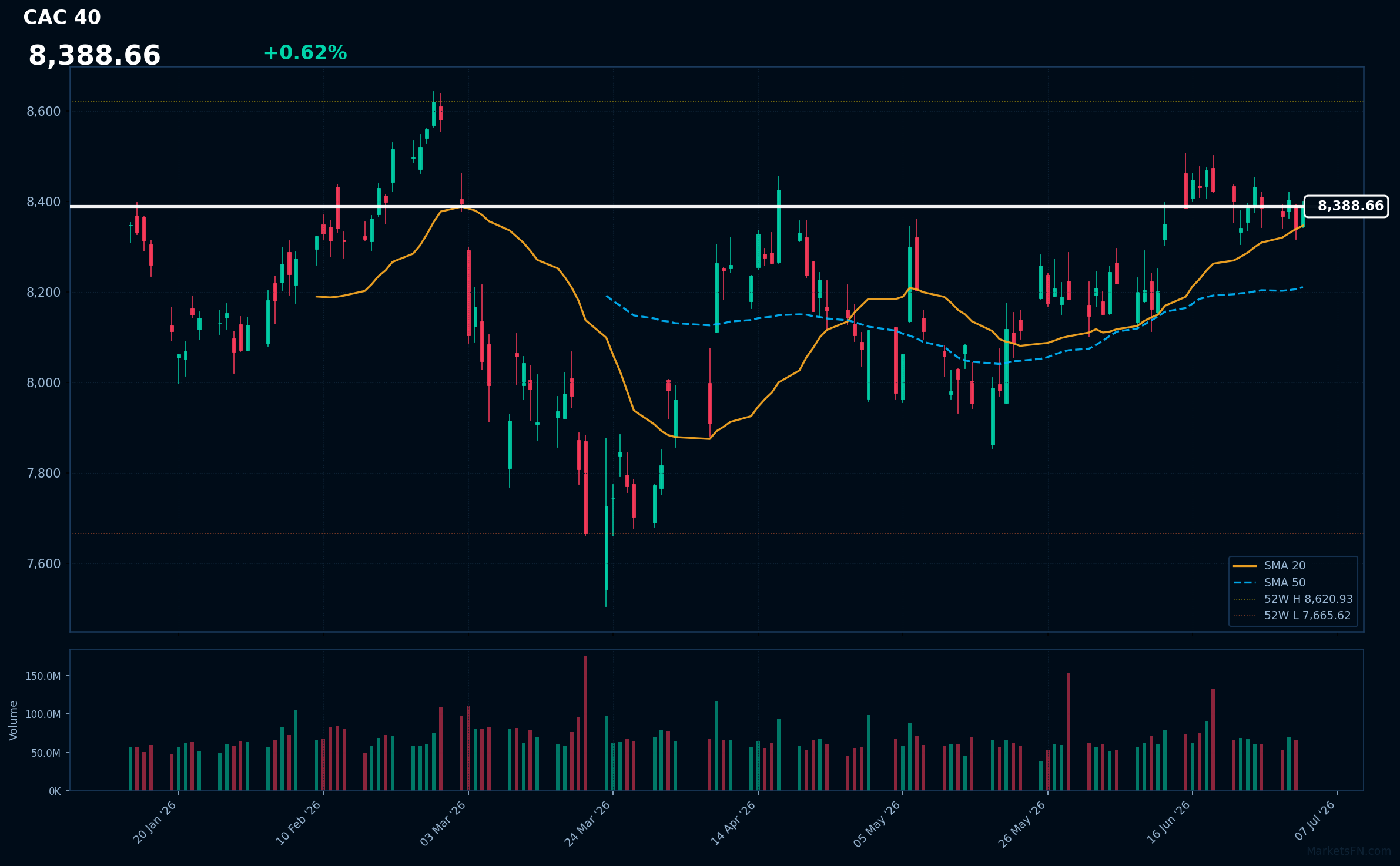The height and width of the screenshot is (866, 1400).
Task: Select the "14 Apr '26" date label
Action: [734, 823]
